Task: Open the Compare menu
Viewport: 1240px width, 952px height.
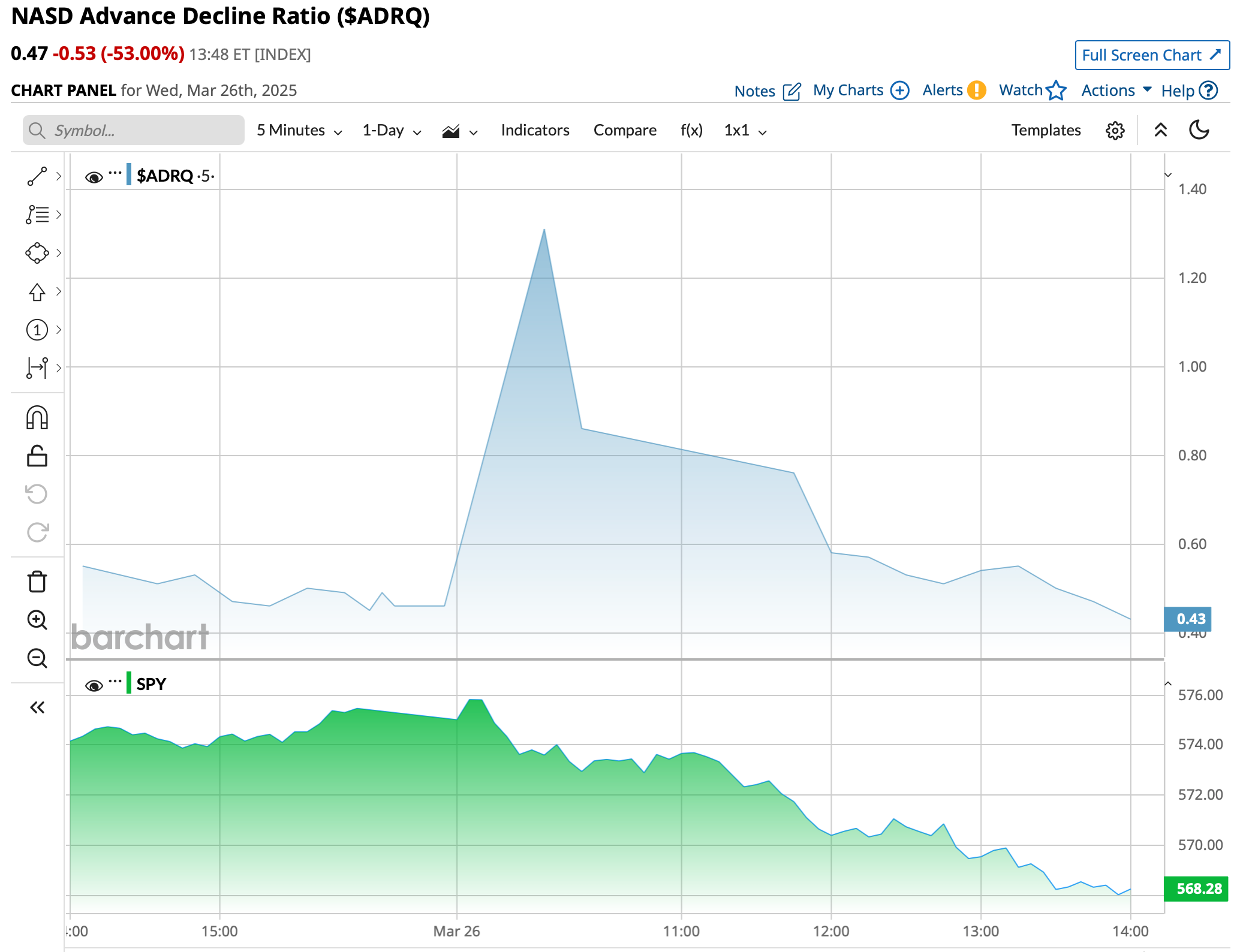Action: click(x=625, y=131)
